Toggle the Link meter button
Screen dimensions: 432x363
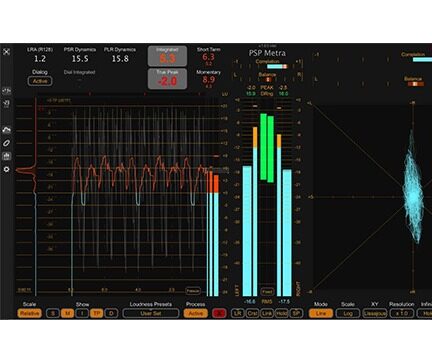click(x=267, y=313)
